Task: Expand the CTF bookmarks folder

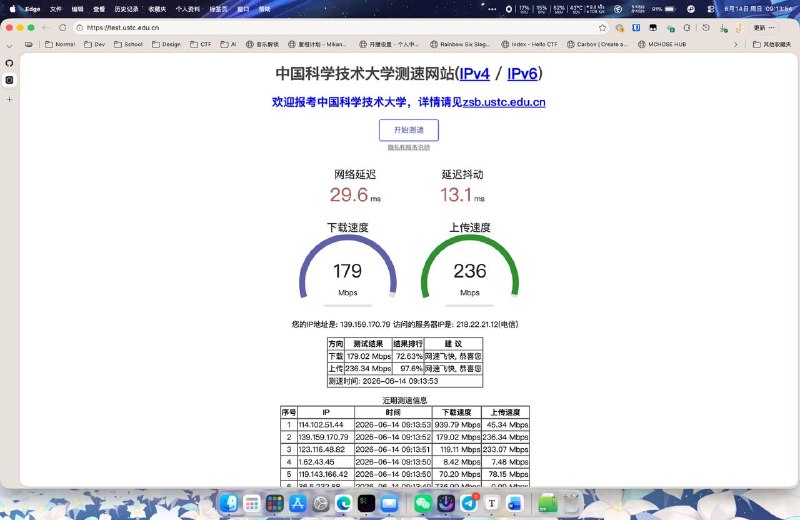Action: coord(201,44)
